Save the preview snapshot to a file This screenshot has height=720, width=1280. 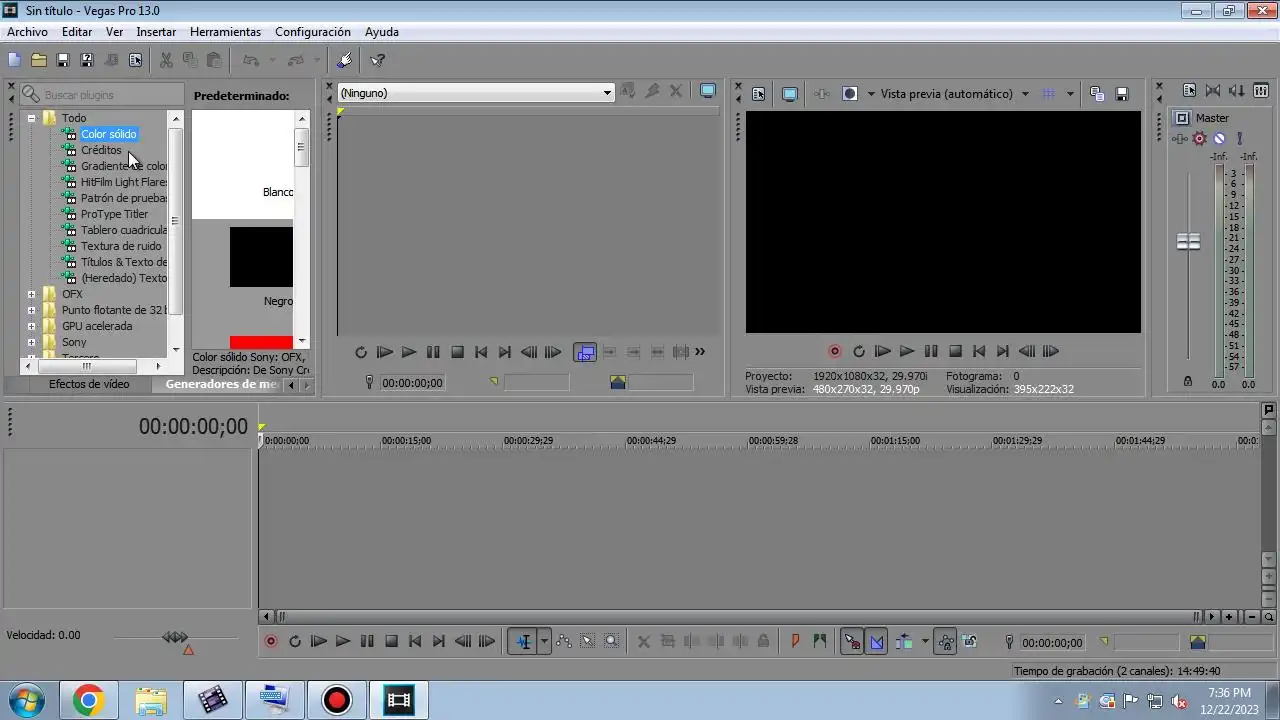[1122, 94]
